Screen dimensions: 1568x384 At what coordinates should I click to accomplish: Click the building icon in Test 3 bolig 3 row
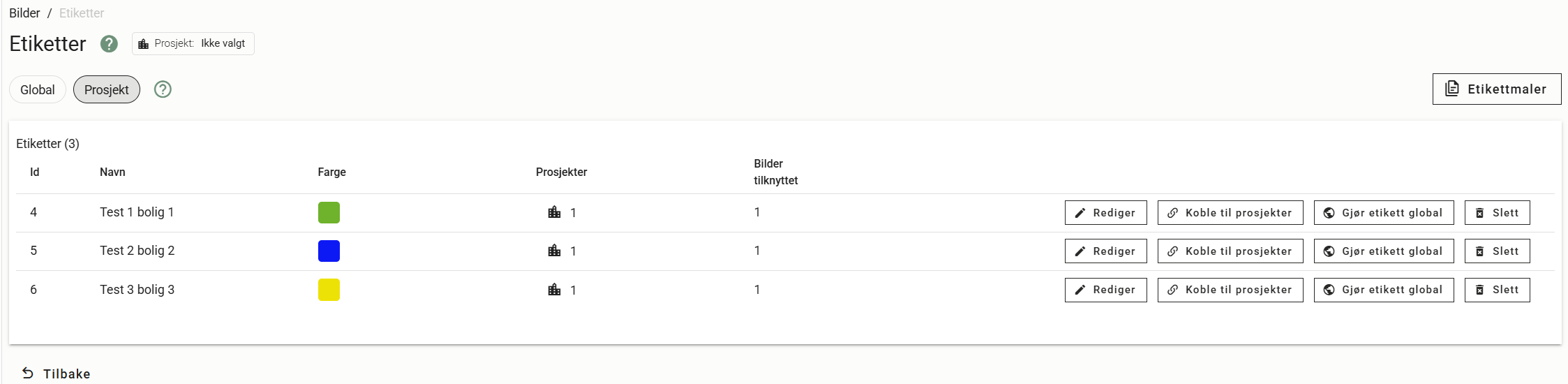point(555,290)
